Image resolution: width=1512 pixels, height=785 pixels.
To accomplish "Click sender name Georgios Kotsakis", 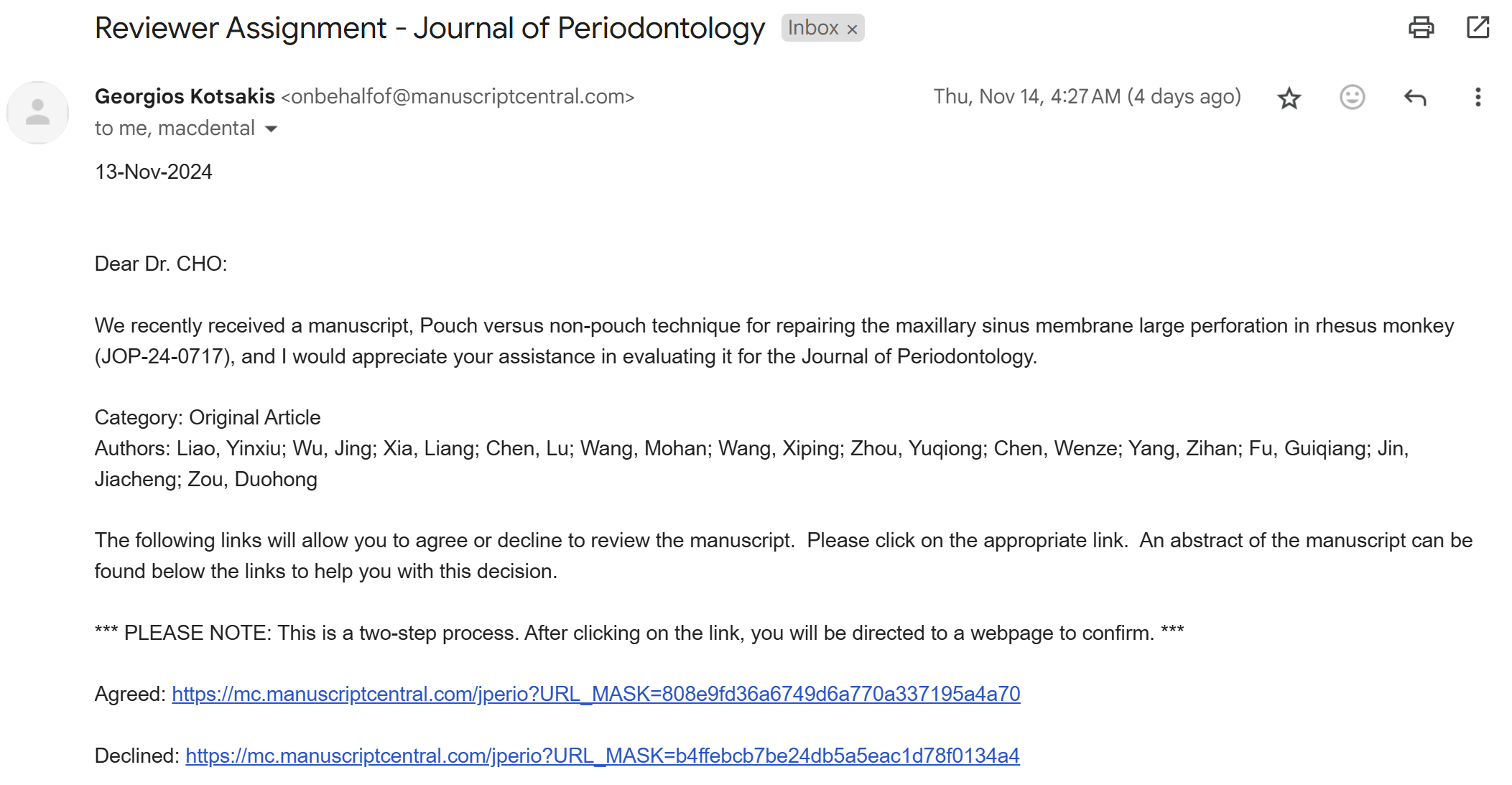I will tap(185, 96).
